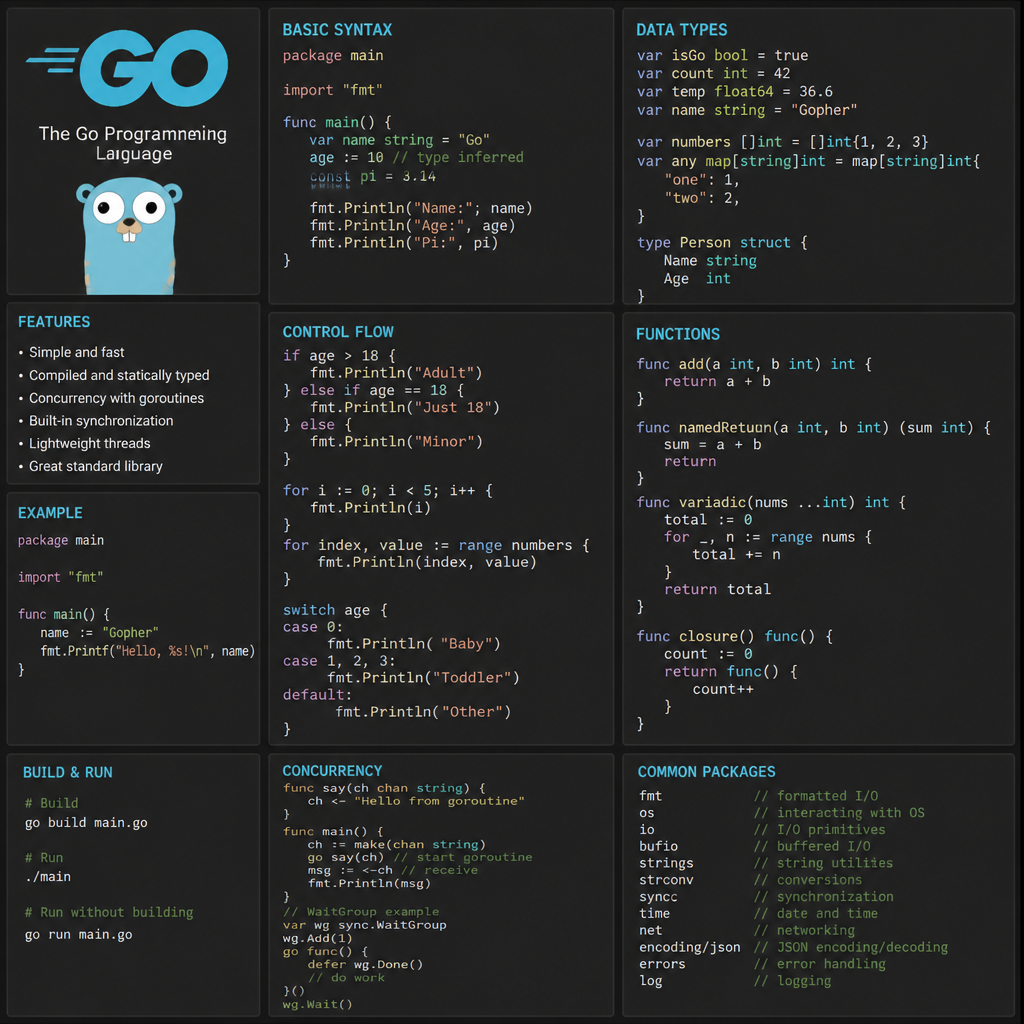
Task: Click the 'log' package row
Action: click(x=735, y=981)
